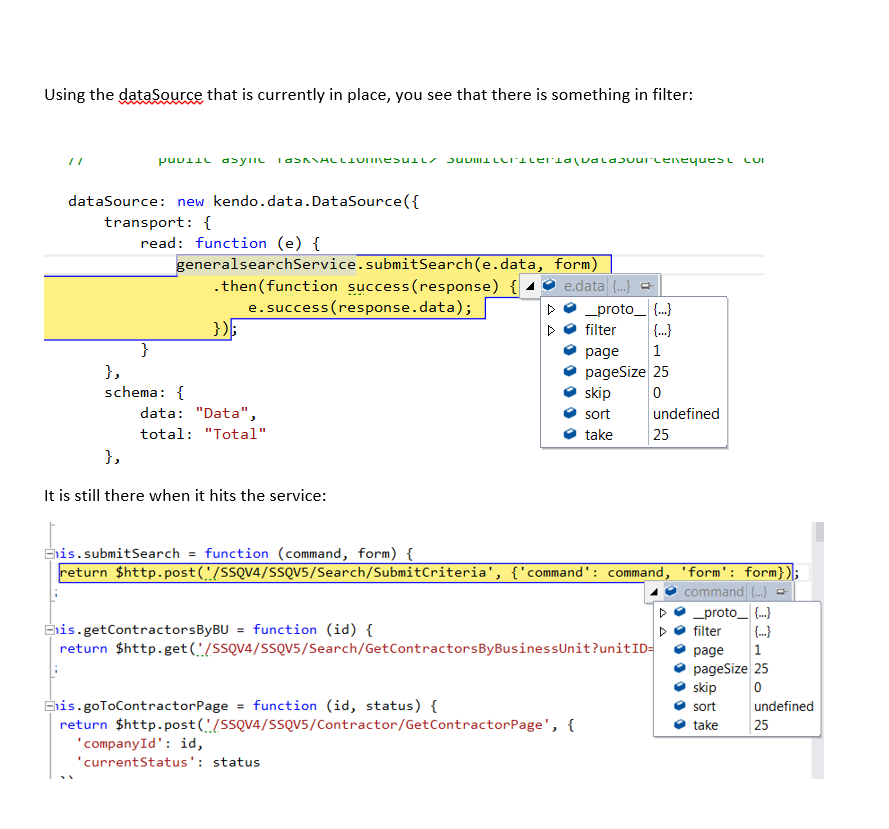Click the GetContractorPage URL string

tap(377, 725)
